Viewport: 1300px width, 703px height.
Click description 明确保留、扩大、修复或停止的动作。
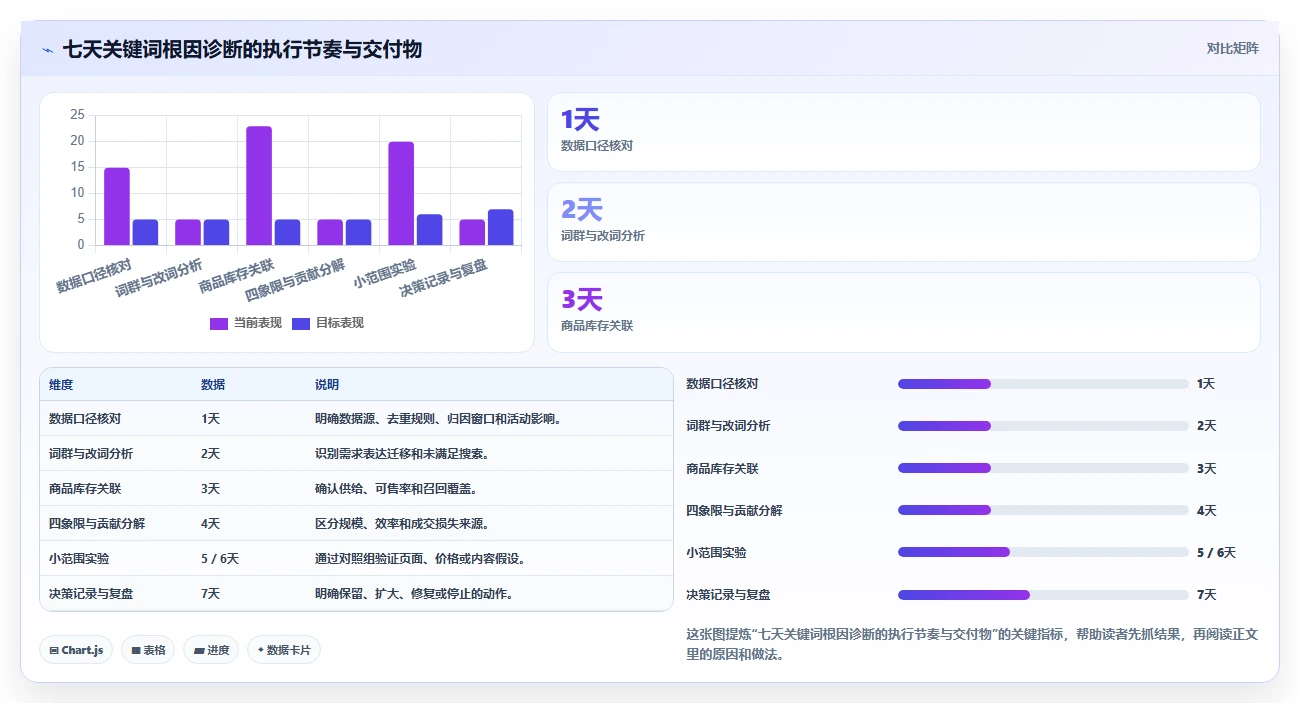(x=414, y=594)
